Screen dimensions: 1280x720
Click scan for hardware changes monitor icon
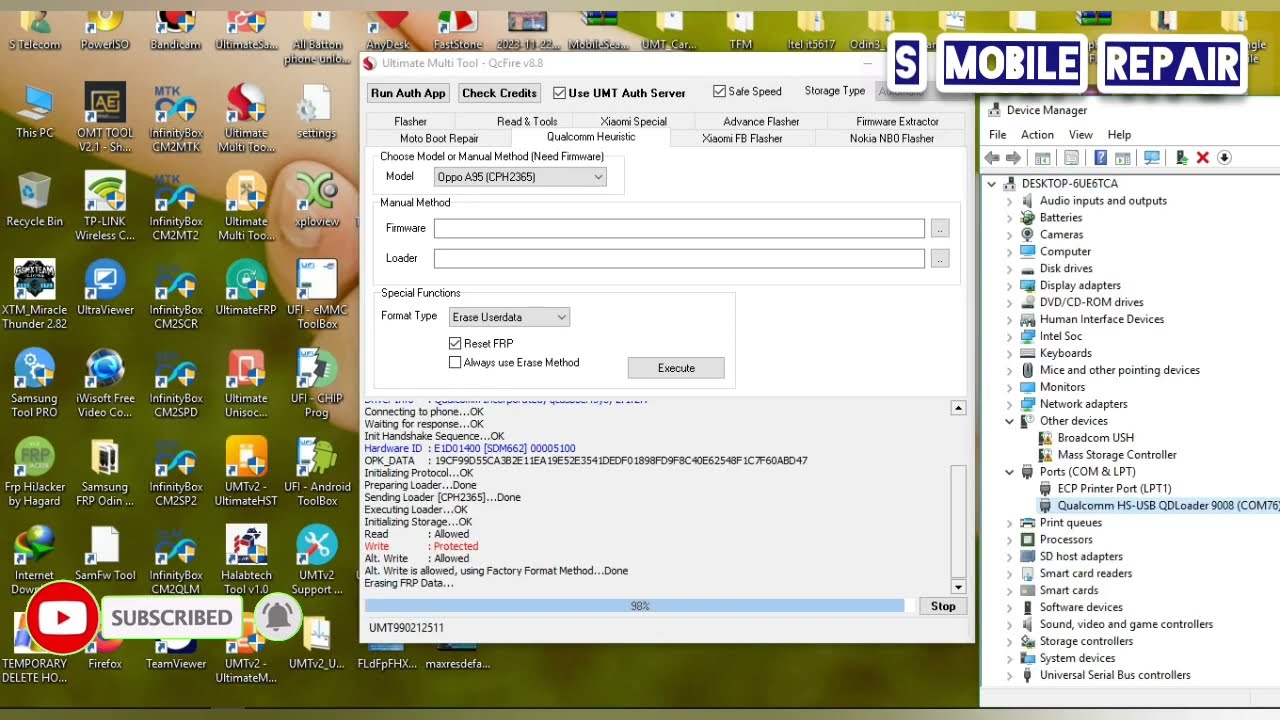click(1152, 158)
